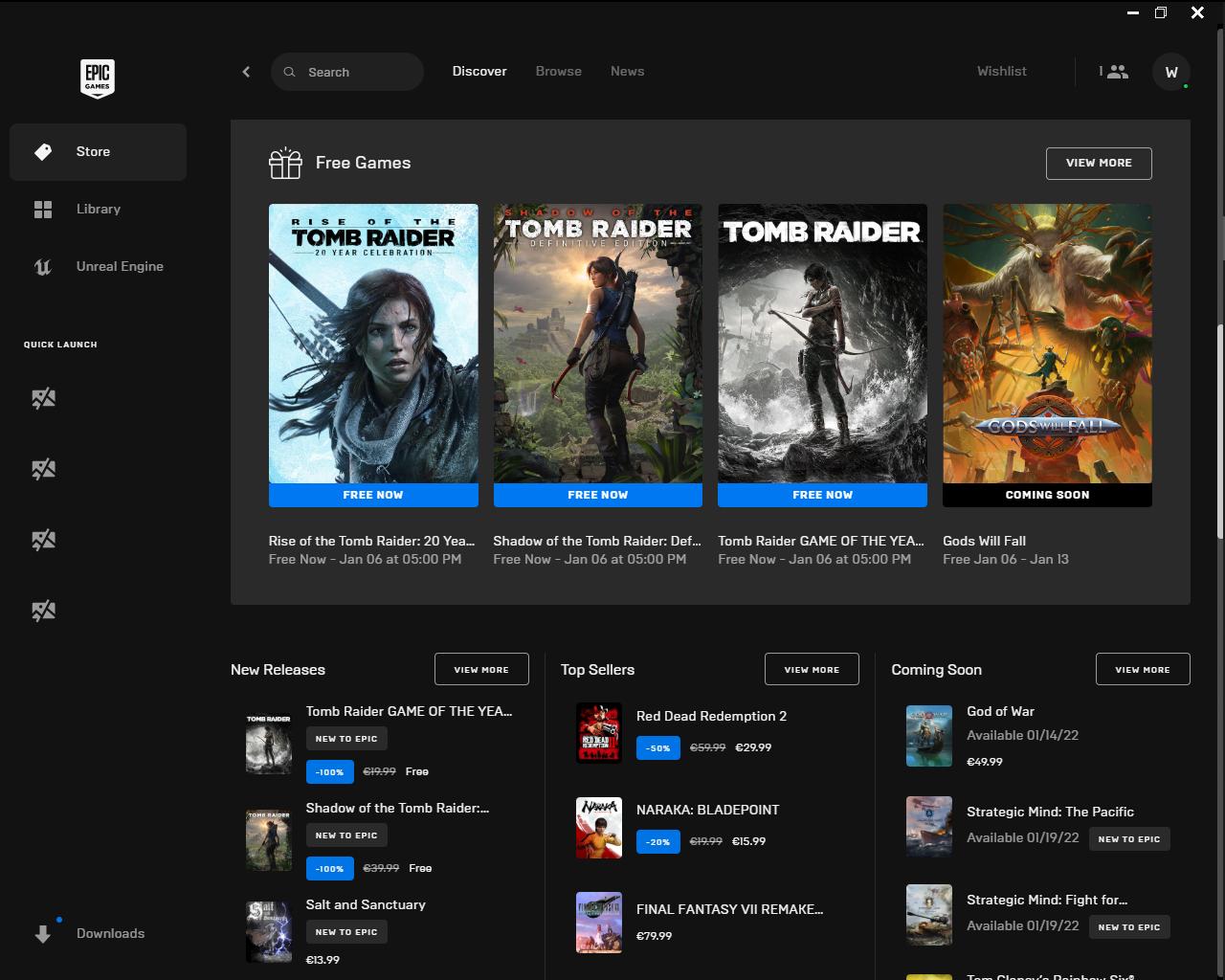This screenshot has height=980, width=1225.
Task: Click the vertical page scrollbar
Action: [1219, 431]
